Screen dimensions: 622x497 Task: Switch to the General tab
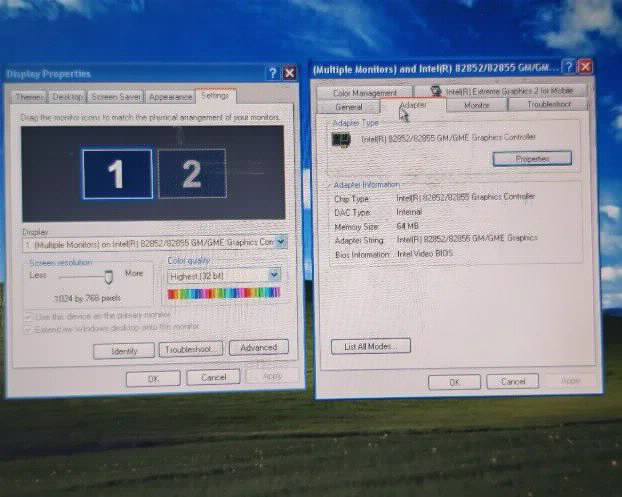coord(349,107)
